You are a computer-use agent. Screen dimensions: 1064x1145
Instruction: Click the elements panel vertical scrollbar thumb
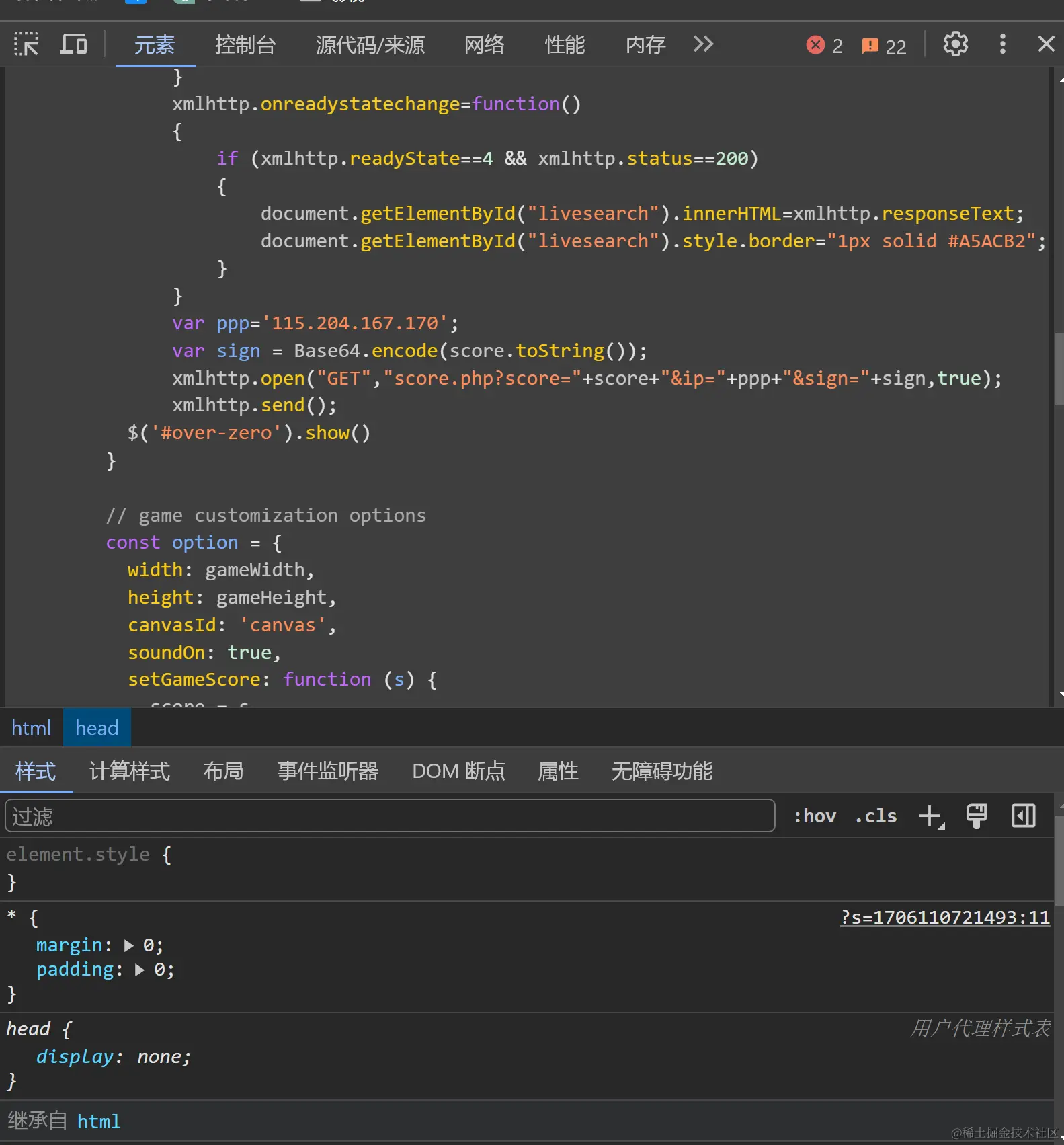coord(1059,368)
